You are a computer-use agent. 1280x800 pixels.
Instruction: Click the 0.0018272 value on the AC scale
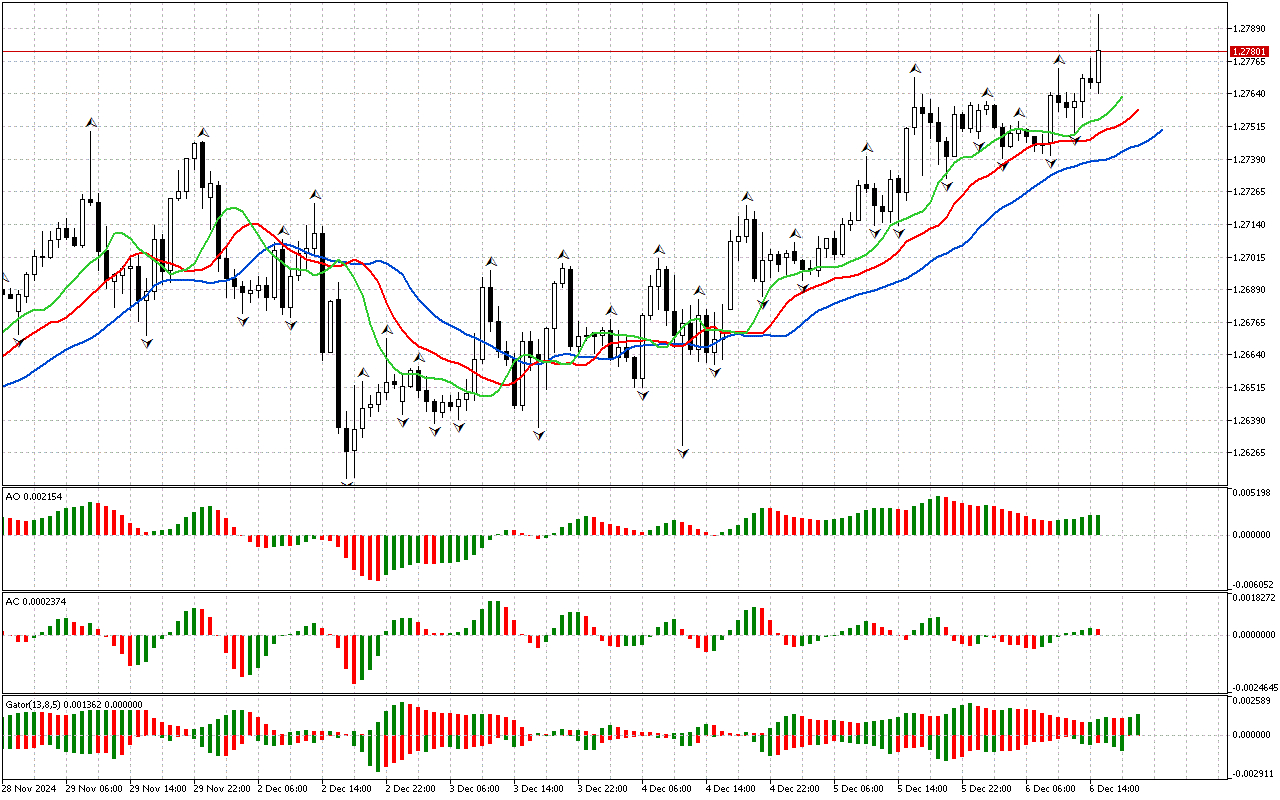1254,597
